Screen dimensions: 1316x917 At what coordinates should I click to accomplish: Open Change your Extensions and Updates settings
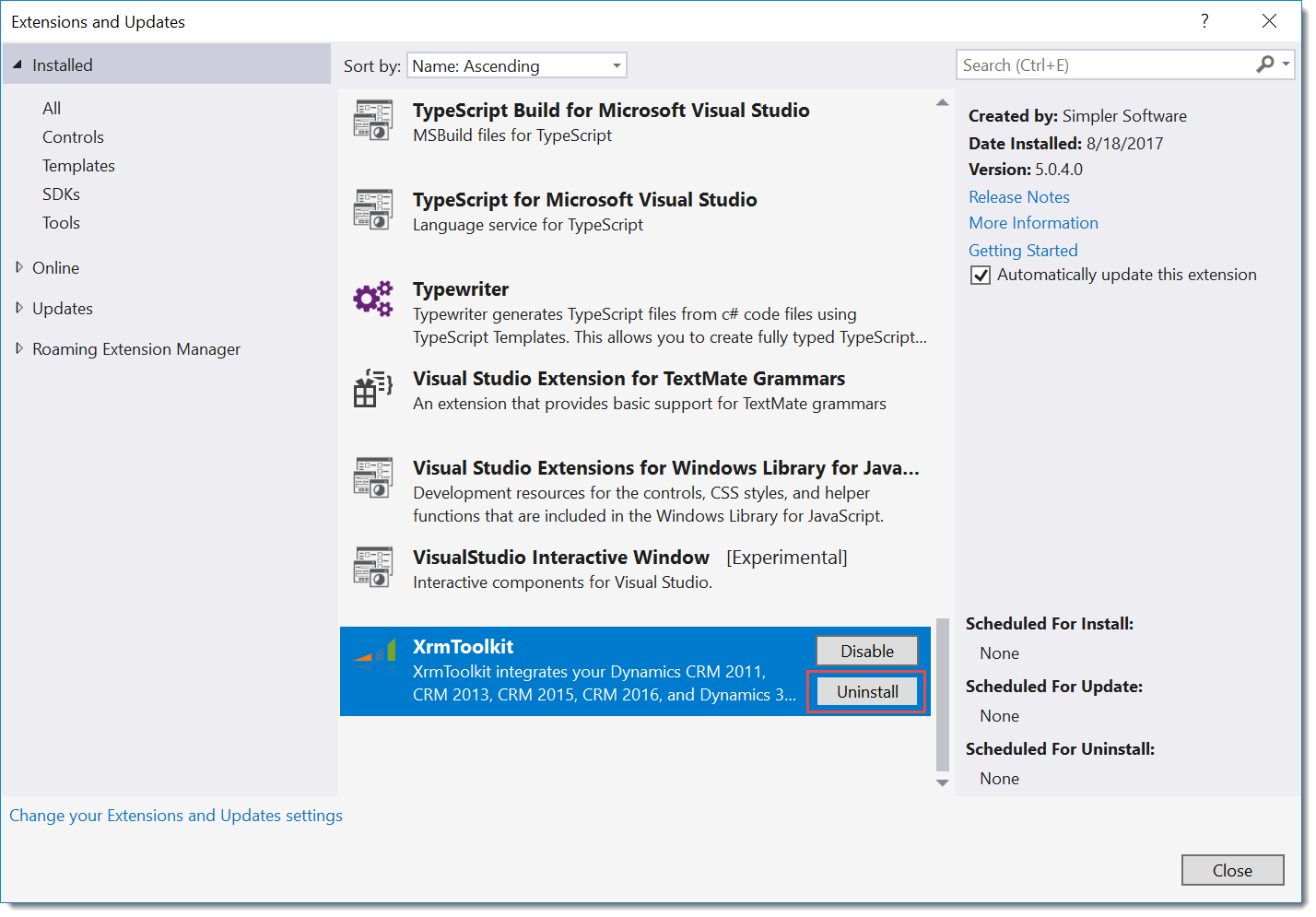[176, 815]
